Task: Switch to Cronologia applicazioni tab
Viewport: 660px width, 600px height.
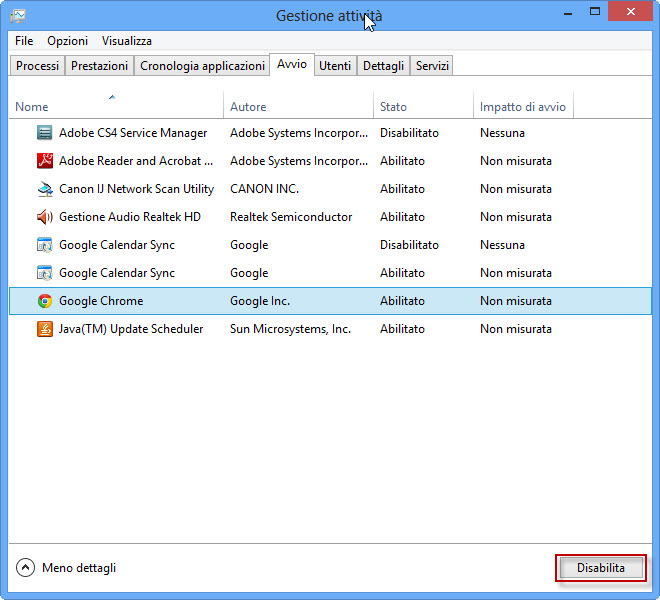Action: pos(202,66)
